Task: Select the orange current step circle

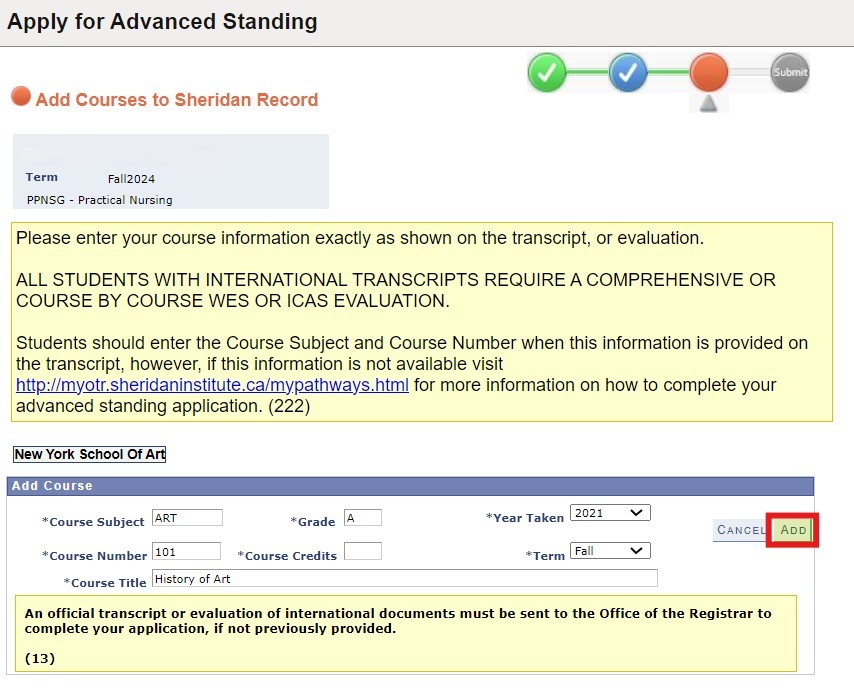Action: click(x=709, y=72)
